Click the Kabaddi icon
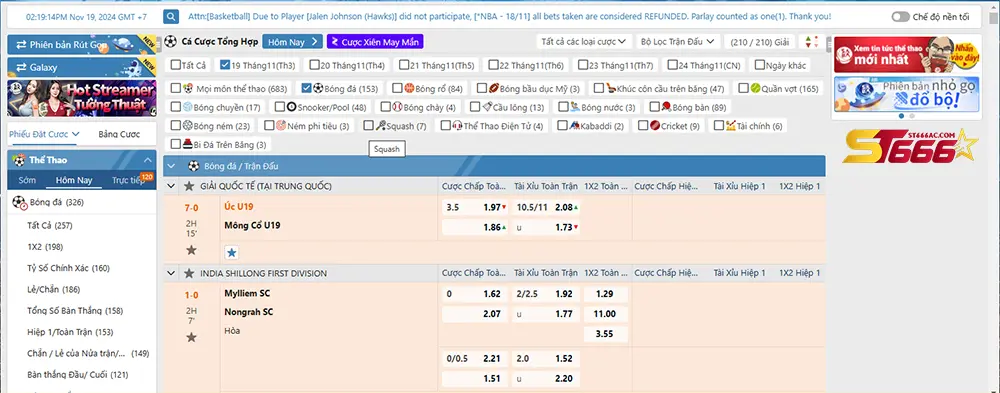The width and height of the screenshot is (1000, 393). point(575,126)
